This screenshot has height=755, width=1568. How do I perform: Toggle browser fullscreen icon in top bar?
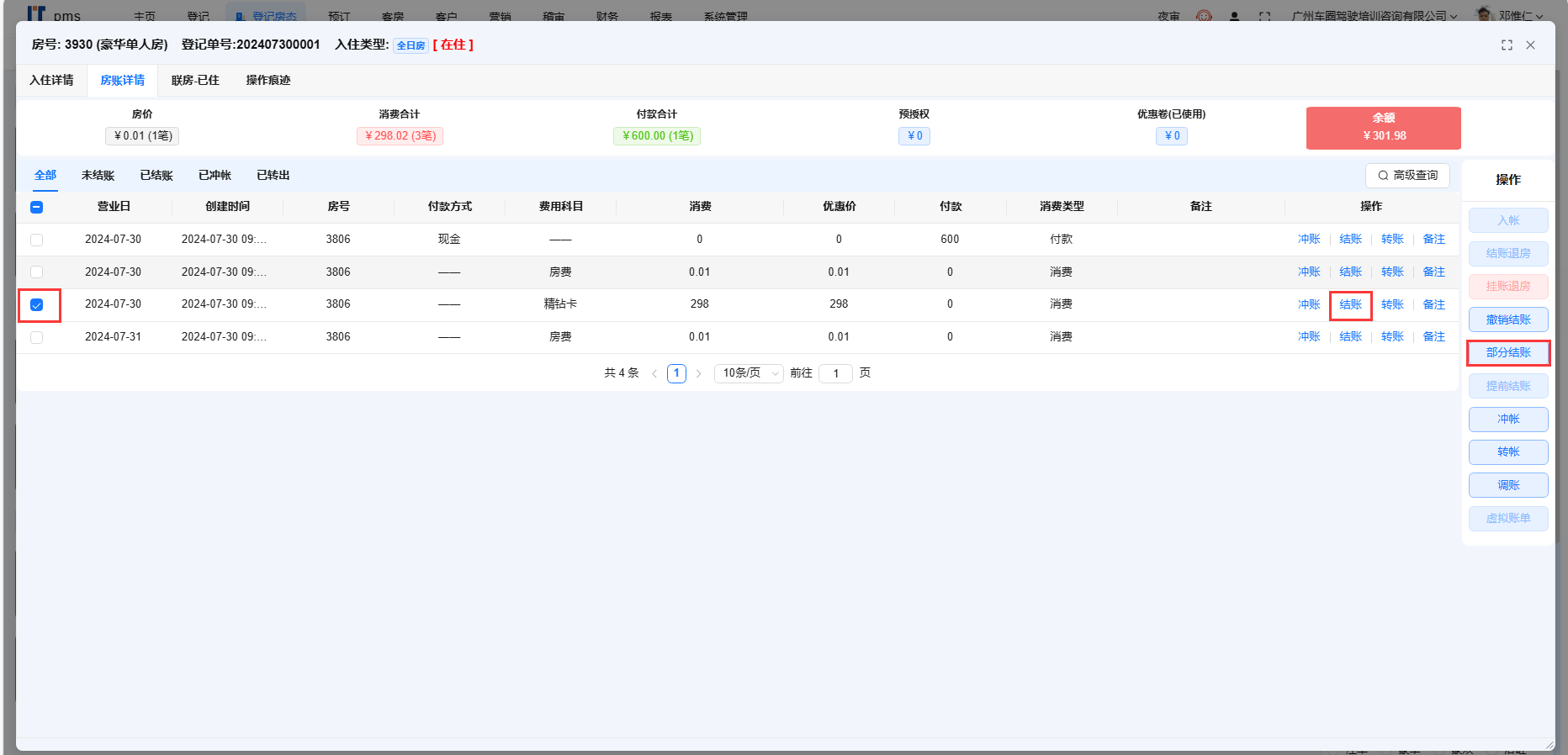pyautogui.click(x=1264, y=16)
